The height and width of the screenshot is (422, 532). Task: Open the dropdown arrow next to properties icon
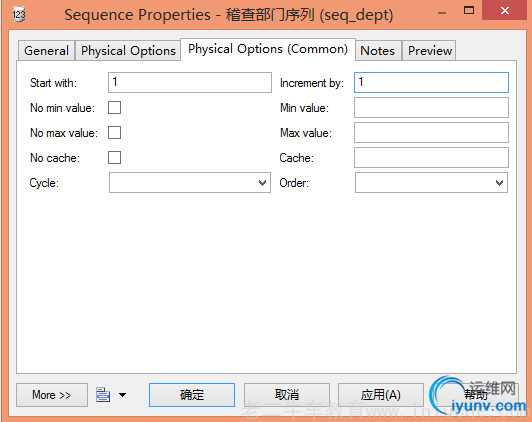click(x=122, y=395)
